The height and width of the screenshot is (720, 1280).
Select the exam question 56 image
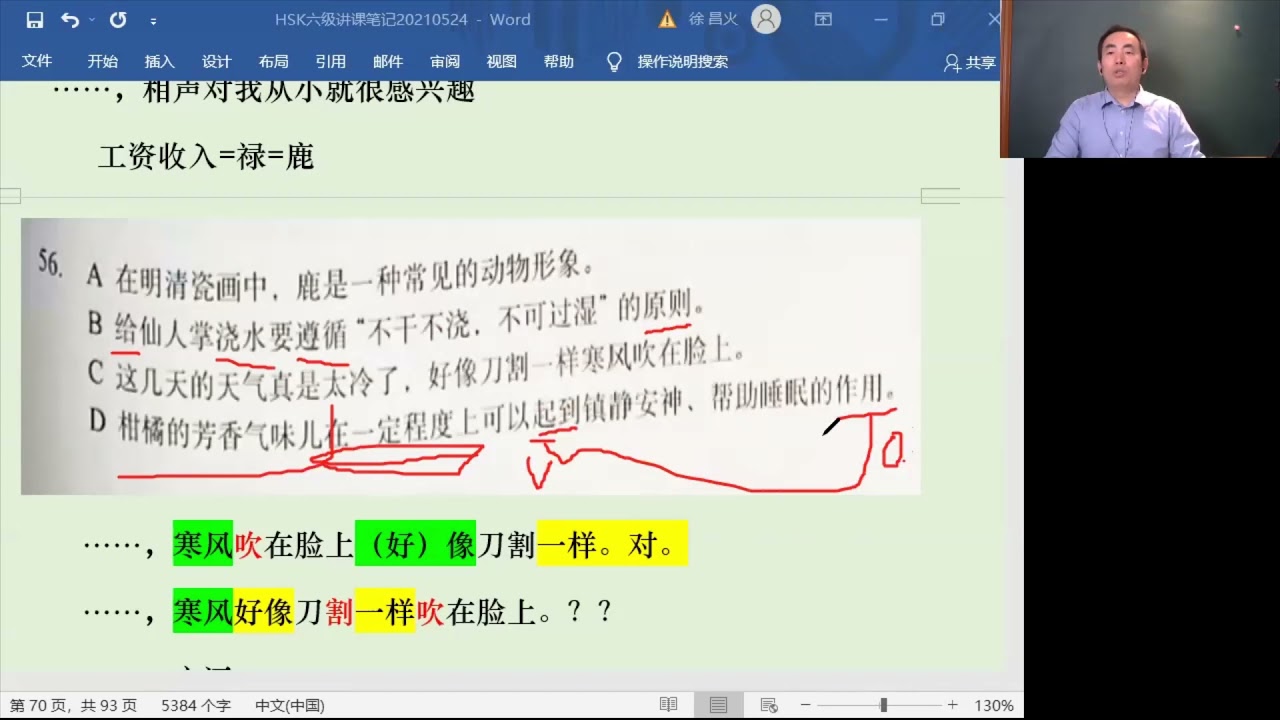pyautogui.click(x=470, y=356)
